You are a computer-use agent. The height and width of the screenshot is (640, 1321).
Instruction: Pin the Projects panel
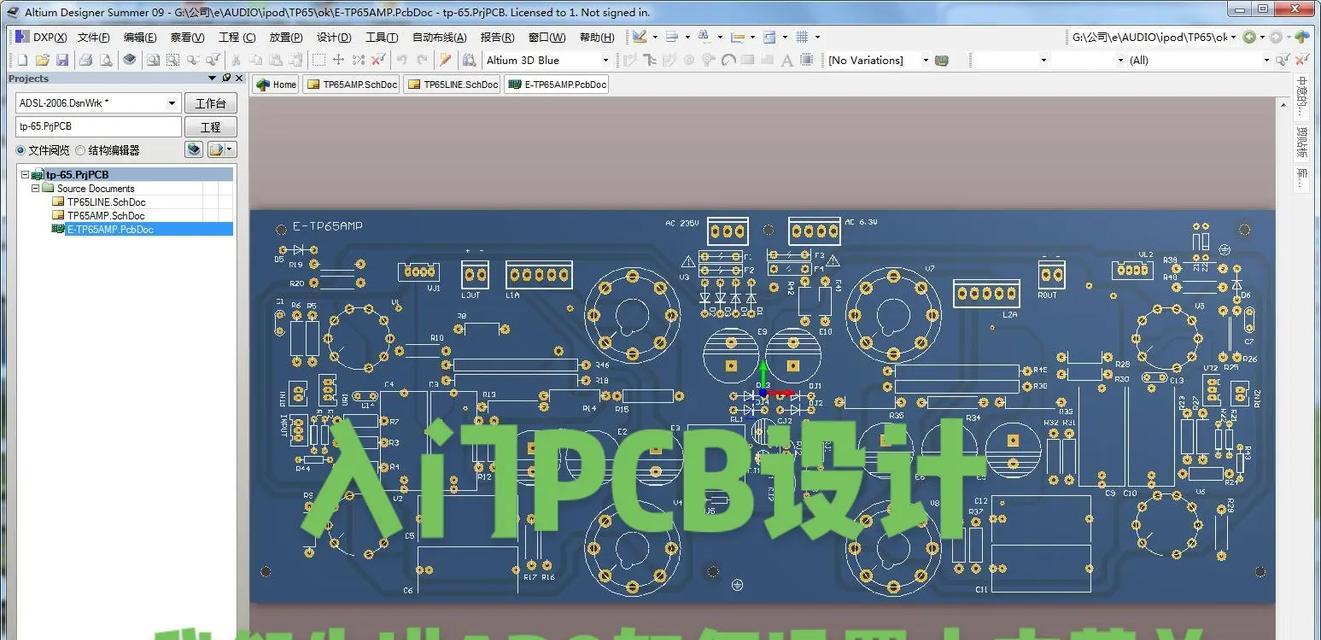tap(226, 78)
